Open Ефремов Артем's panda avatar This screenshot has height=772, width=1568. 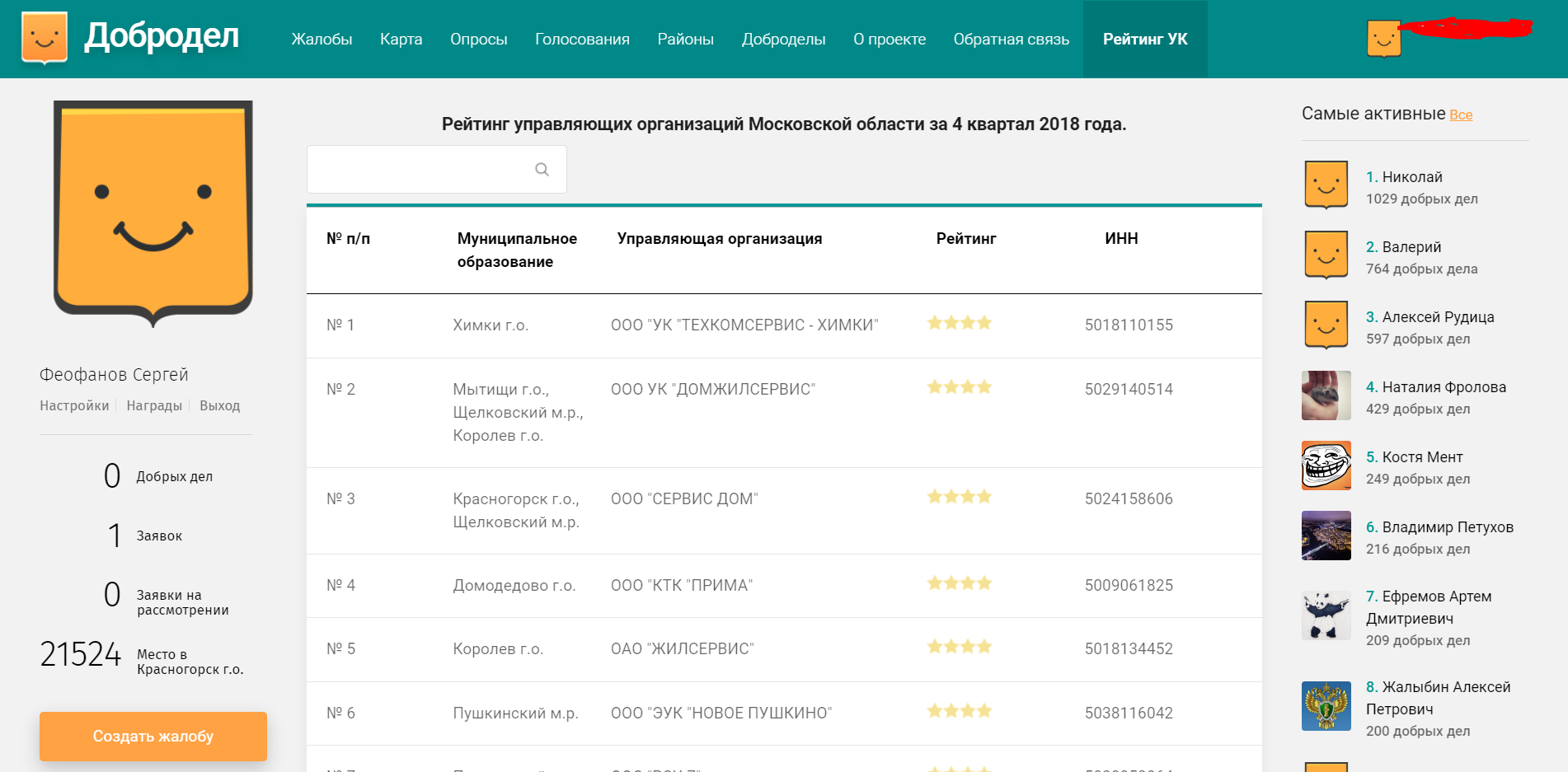click(1326, 615)
